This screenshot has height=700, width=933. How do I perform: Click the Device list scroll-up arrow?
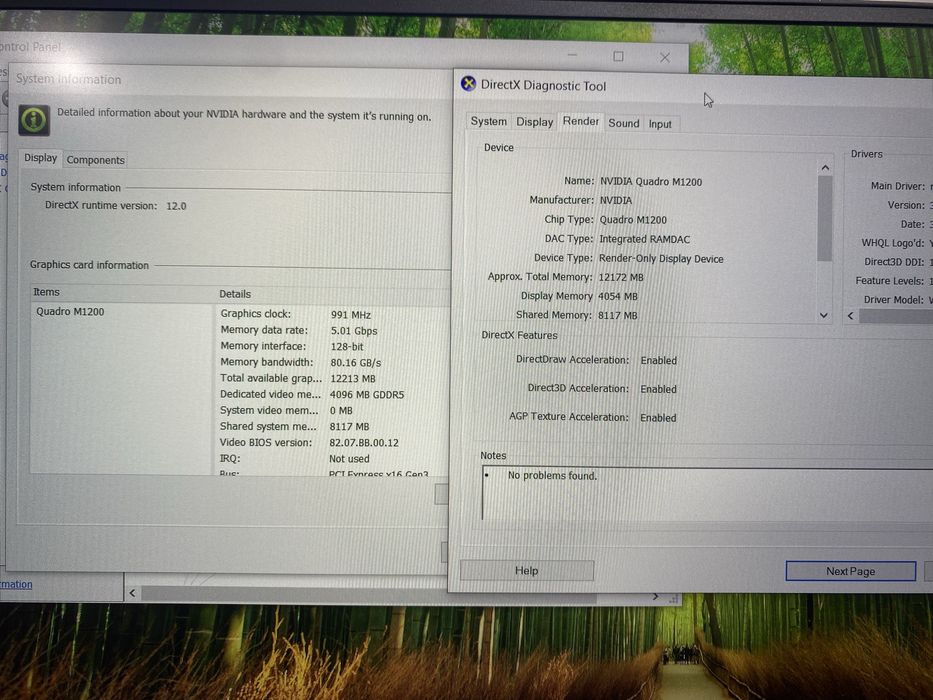pyautogui.click(x=825, y=168)
